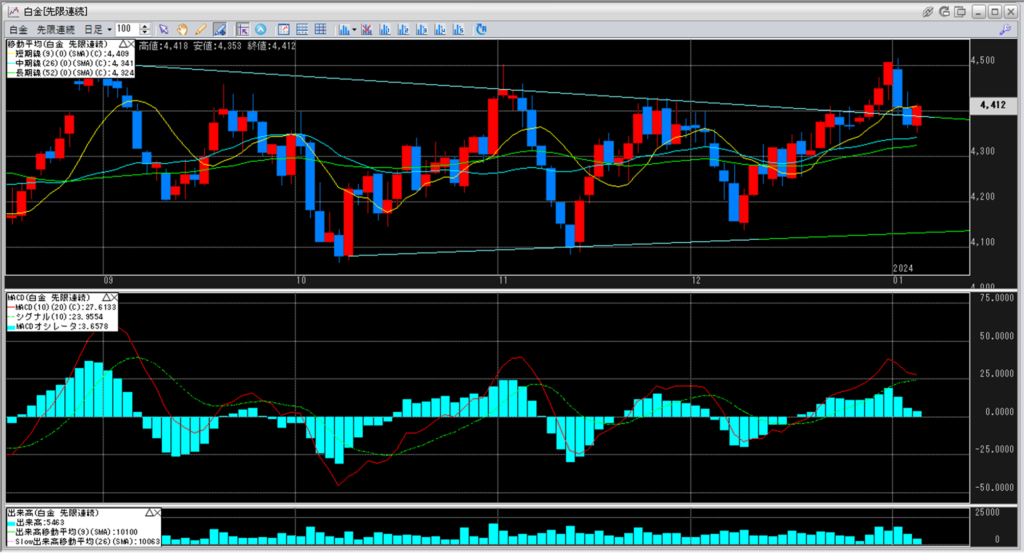Click the 01 January 2024 axis label
Viewport: 1024px width, 553px height.
click(x=898, y=281)
